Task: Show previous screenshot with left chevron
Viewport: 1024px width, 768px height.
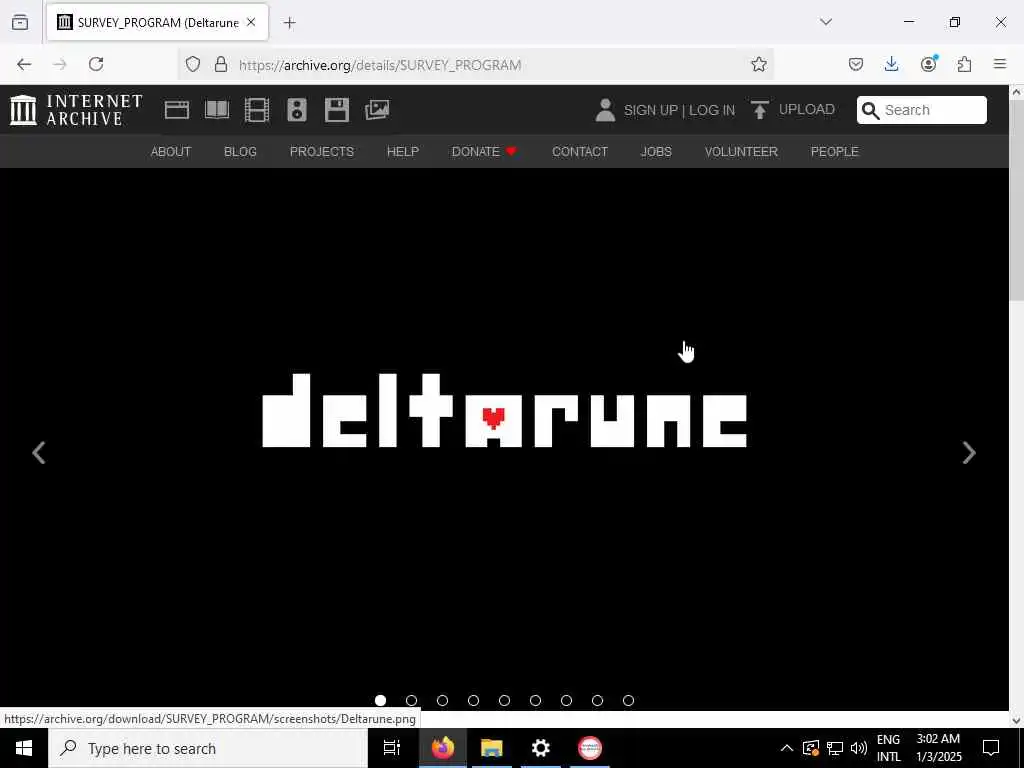Action: tap(39, 453)
